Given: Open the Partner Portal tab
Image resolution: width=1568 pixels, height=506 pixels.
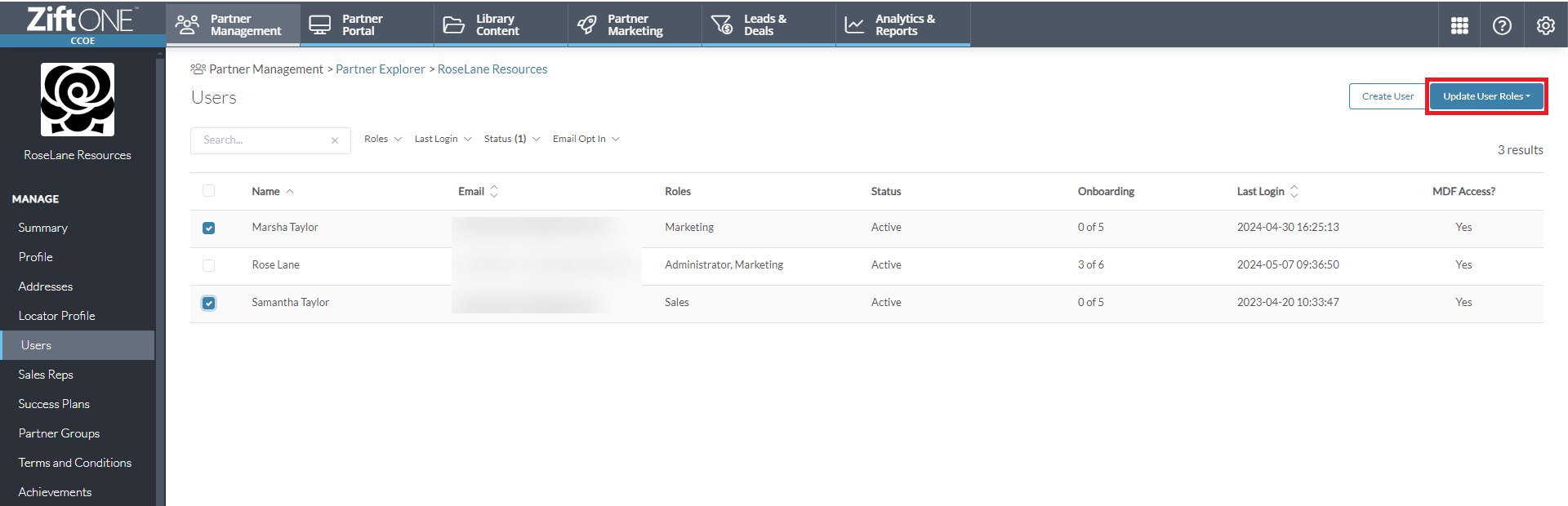Looking at the screenshot, I should 367,24.
